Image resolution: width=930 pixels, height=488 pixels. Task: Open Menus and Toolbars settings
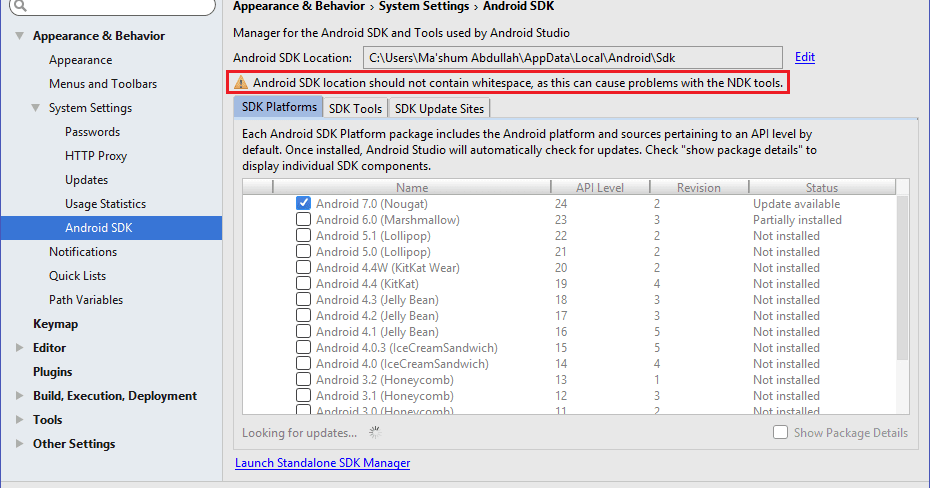click(103, 84)
